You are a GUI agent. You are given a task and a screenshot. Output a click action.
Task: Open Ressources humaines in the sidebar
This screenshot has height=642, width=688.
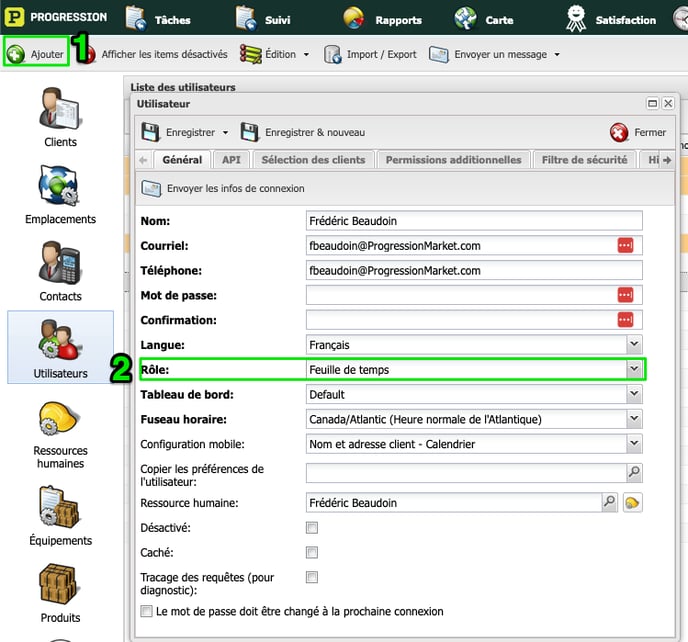pos(60,434)
